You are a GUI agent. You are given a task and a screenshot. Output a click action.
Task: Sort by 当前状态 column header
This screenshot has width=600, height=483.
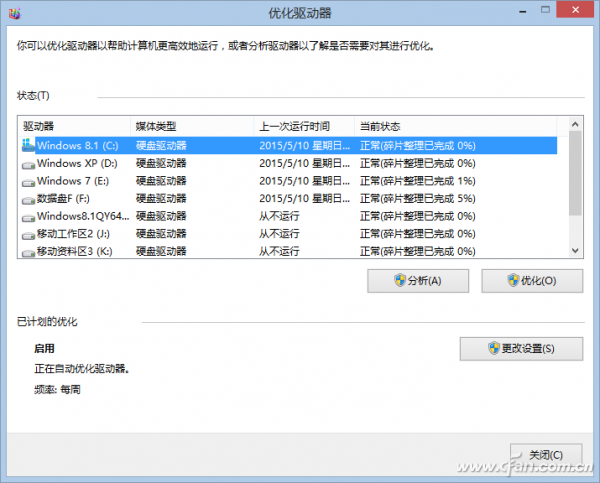point(455,126)
